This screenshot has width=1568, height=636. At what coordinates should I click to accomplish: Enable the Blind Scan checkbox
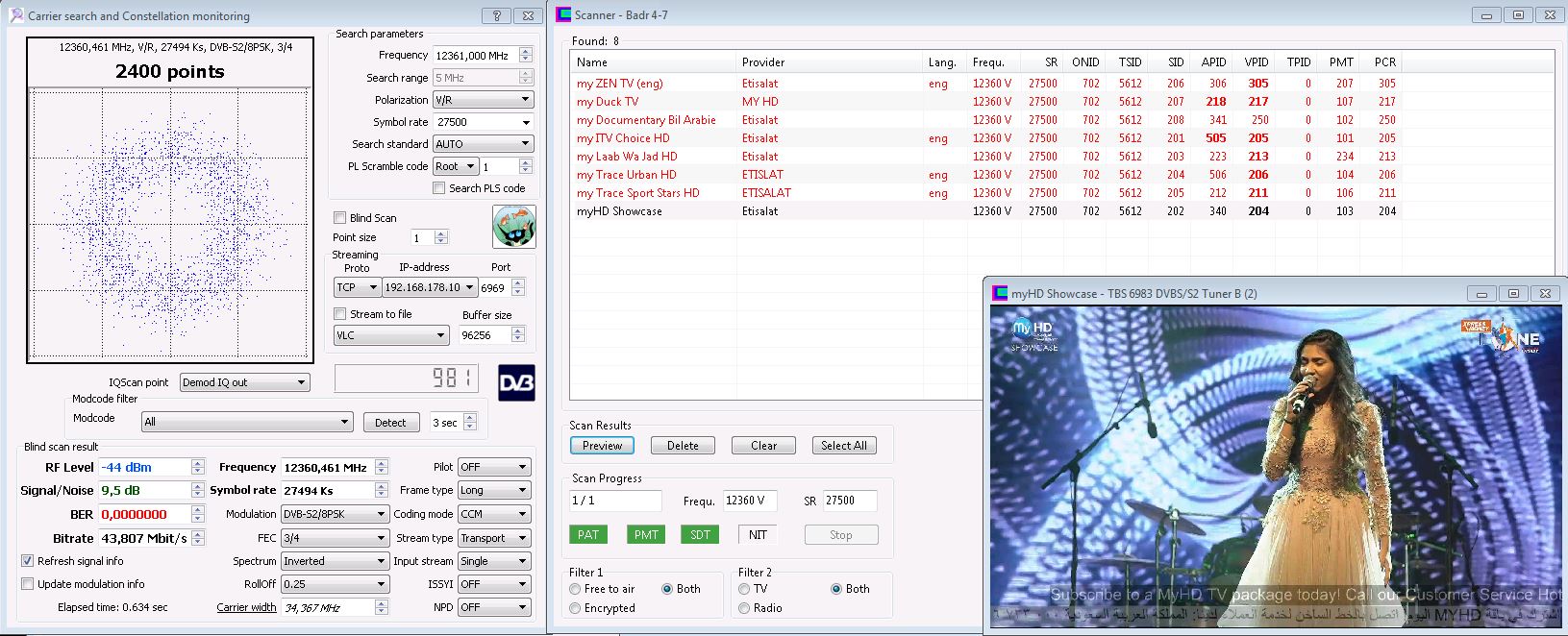(x=339, y=218)
